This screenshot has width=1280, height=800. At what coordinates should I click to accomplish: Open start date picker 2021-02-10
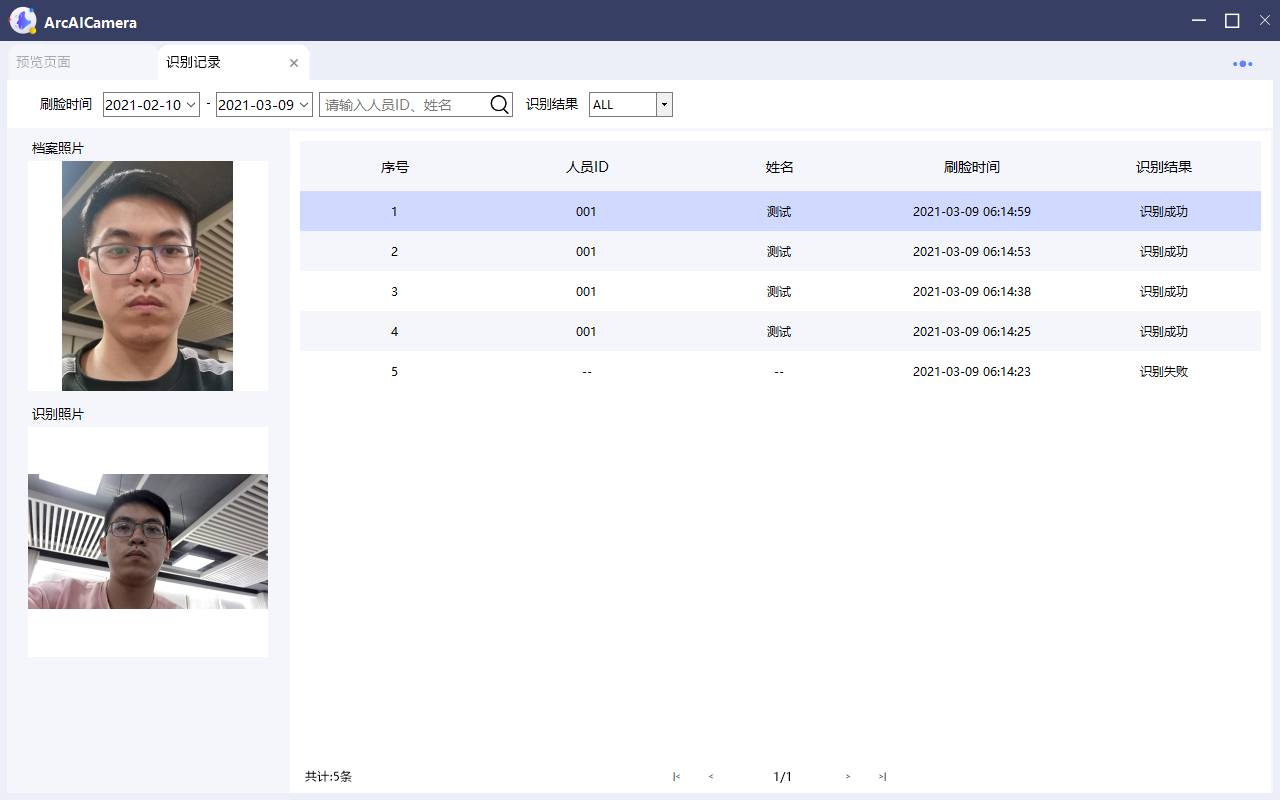coord(151,104)
